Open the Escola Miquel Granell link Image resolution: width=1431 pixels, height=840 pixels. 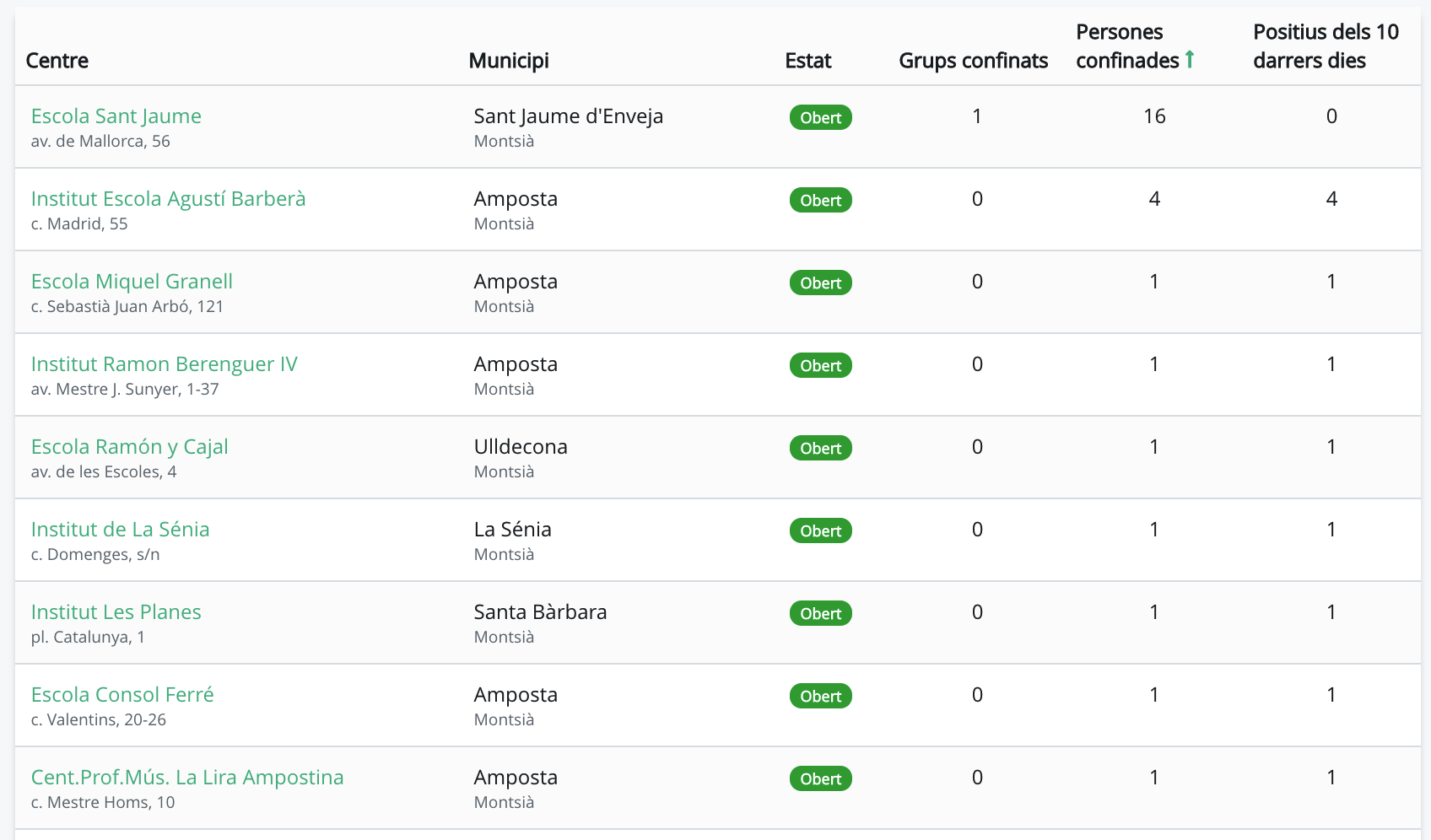(132, 282)
